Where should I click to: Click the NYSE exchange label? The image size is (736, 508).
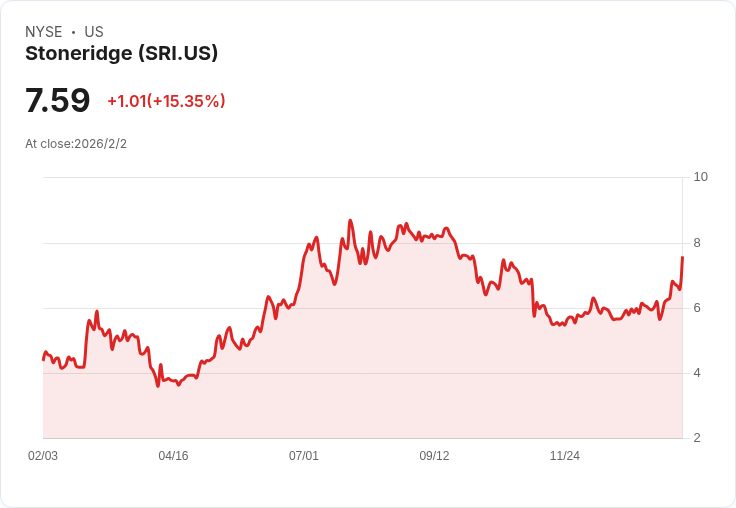coord(43,32)
